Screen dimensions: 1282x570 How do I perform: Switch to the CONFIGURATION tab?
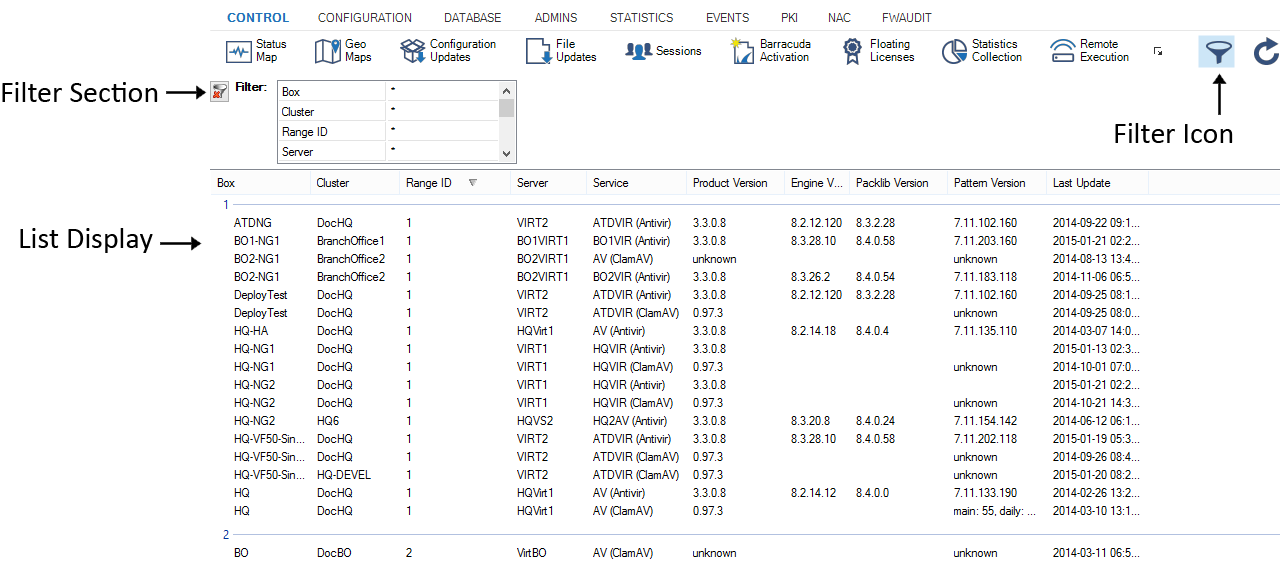[365, 18]
